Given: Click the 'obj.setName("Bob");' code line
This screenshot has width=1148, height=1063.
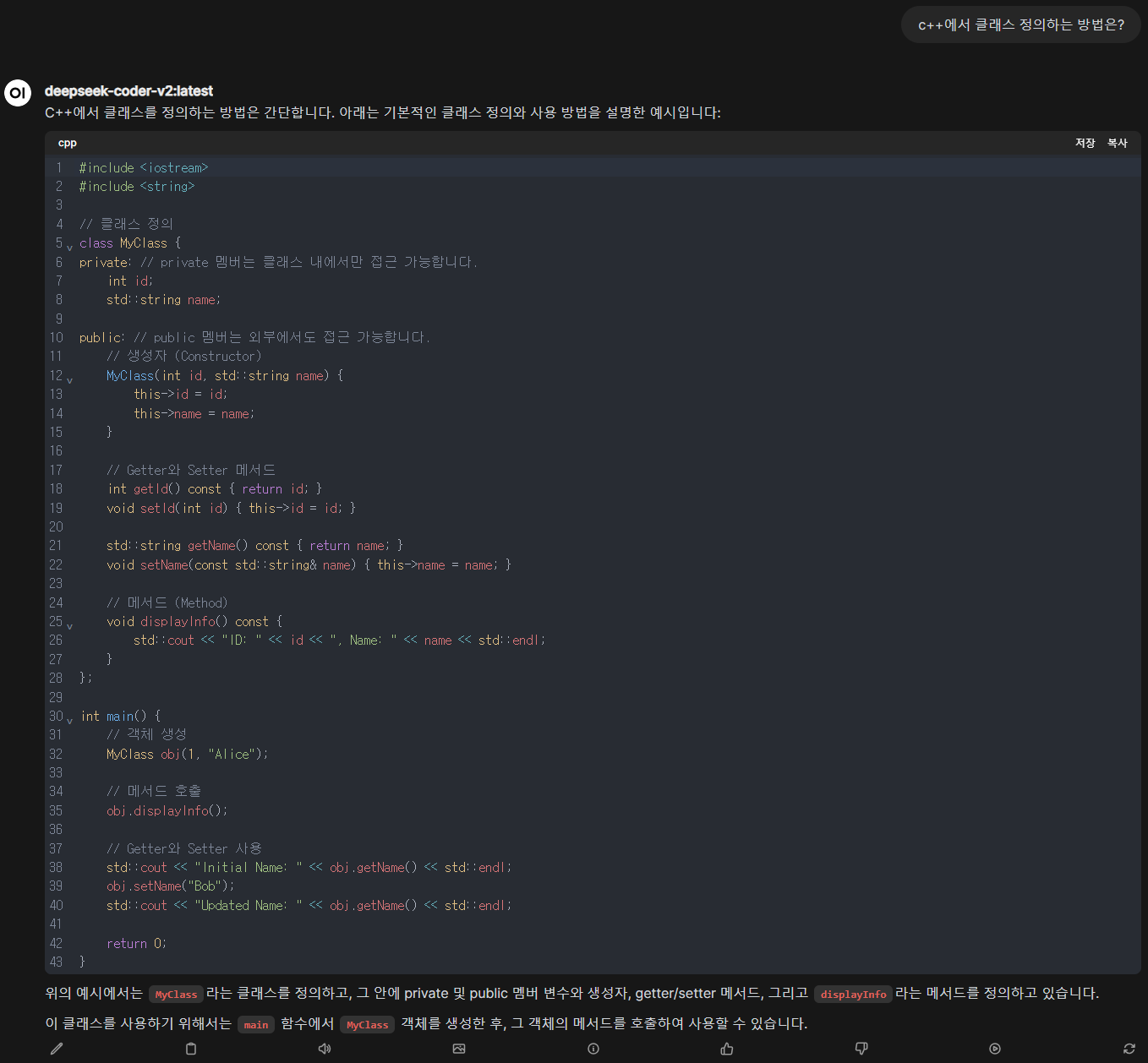Looking at the screenshot, I should pyautogui.click(x=171, y=886).
